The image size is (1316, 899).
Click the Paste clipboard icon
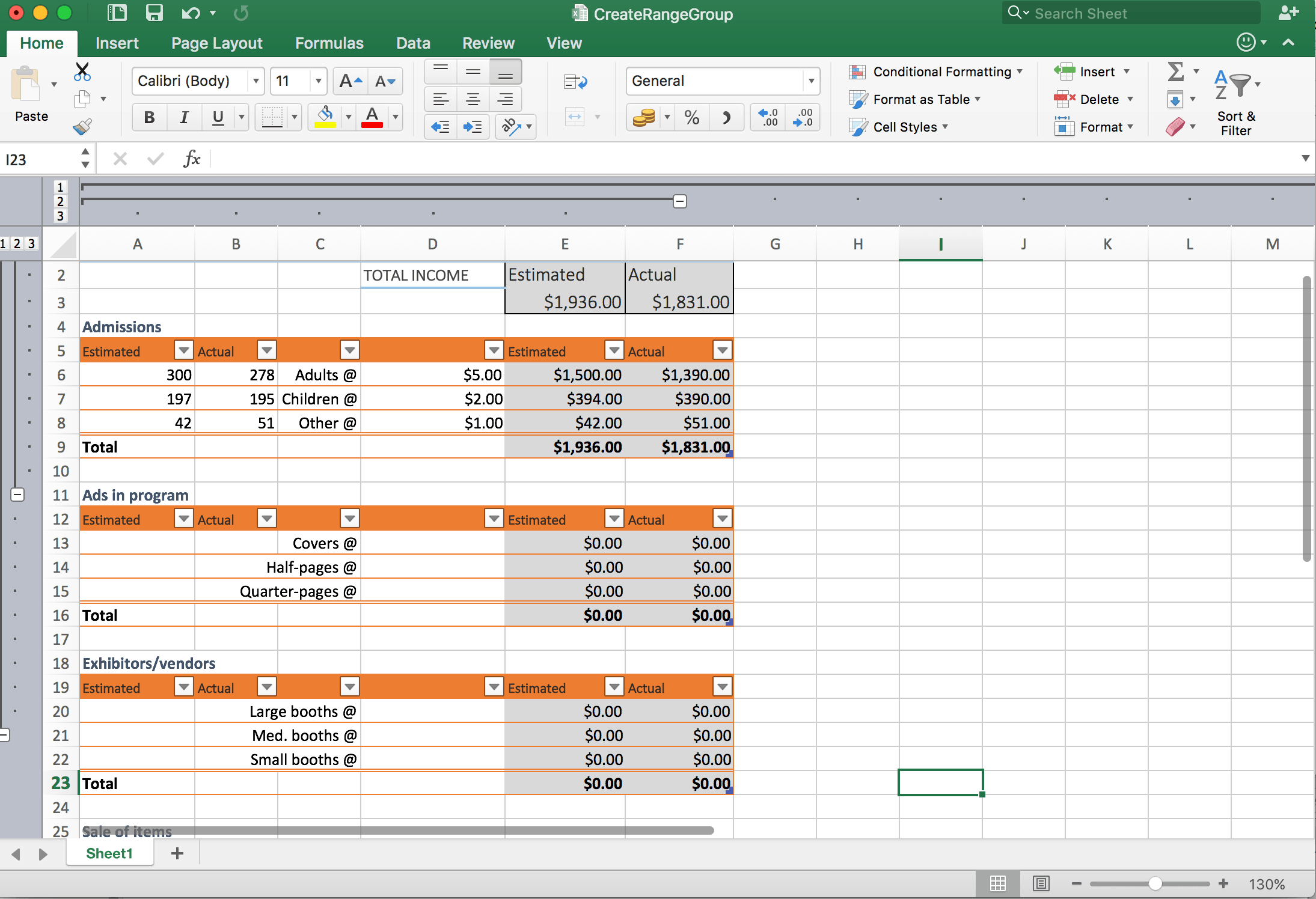pos(26,84)
